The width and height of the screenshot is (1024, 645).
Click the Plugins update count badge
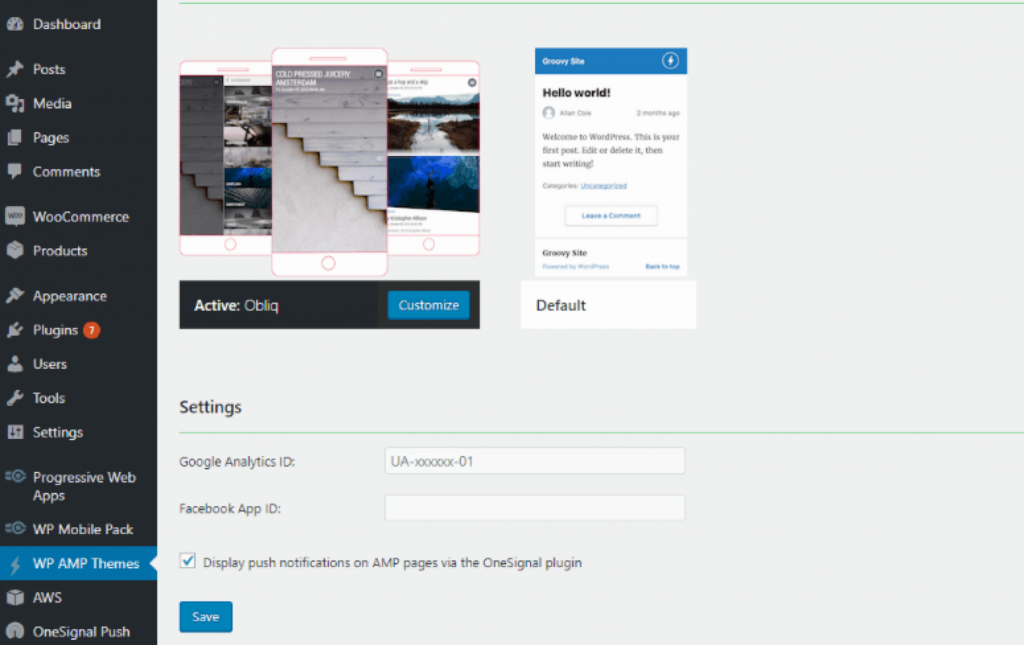91,330
